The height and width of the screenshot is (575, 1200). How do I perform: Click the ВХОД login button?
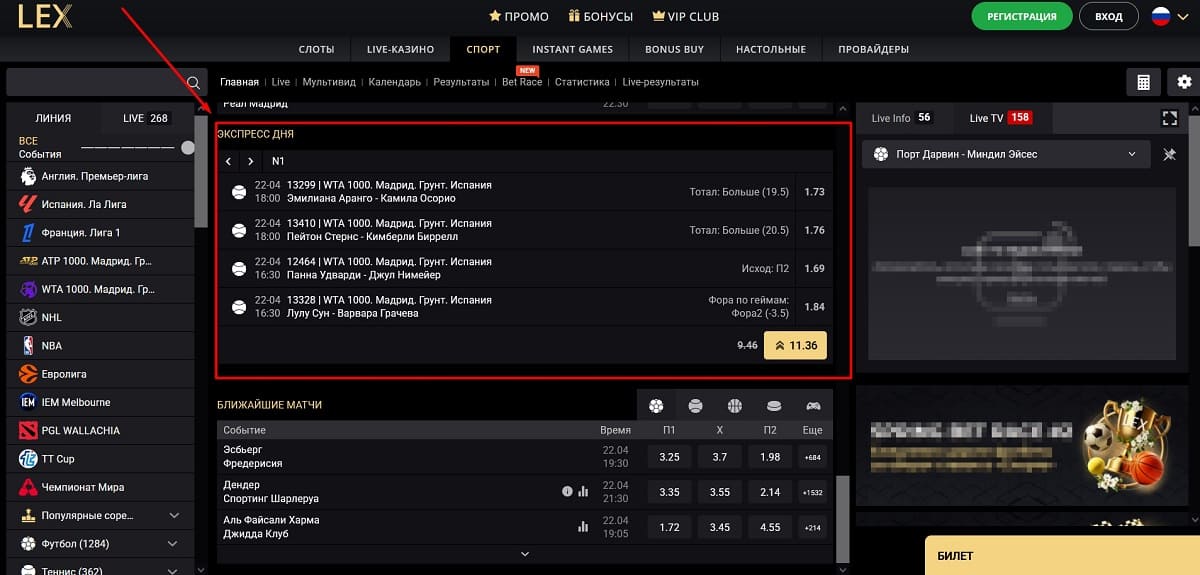[x=1108, y=17]
